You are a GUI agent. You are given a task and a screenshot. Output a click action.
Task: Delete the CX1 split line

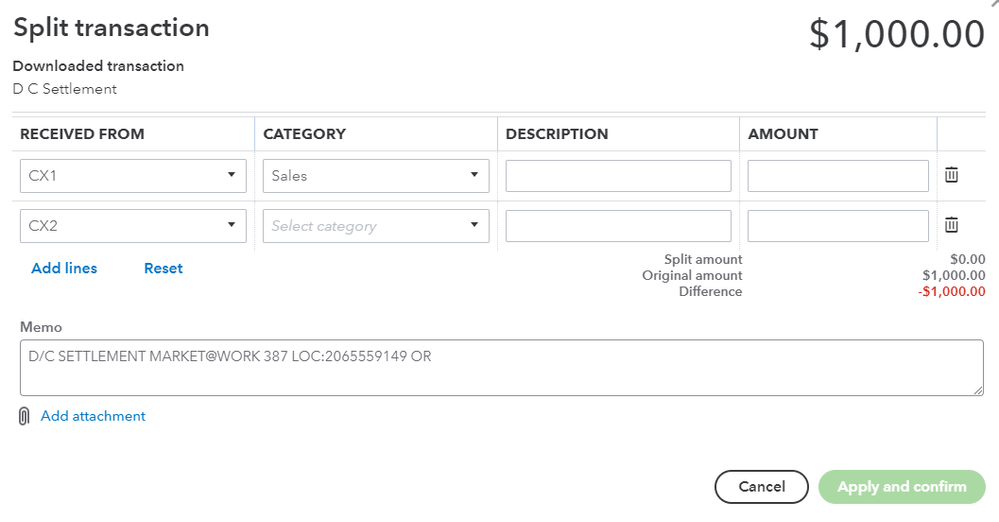951,176
